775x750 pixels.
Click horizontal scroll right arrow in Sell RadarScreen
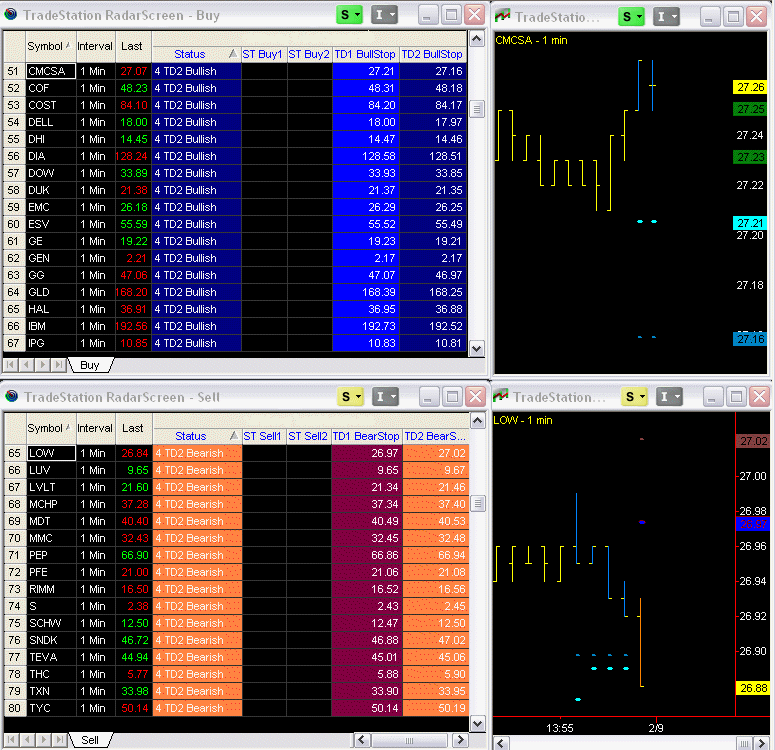(460, 740)
